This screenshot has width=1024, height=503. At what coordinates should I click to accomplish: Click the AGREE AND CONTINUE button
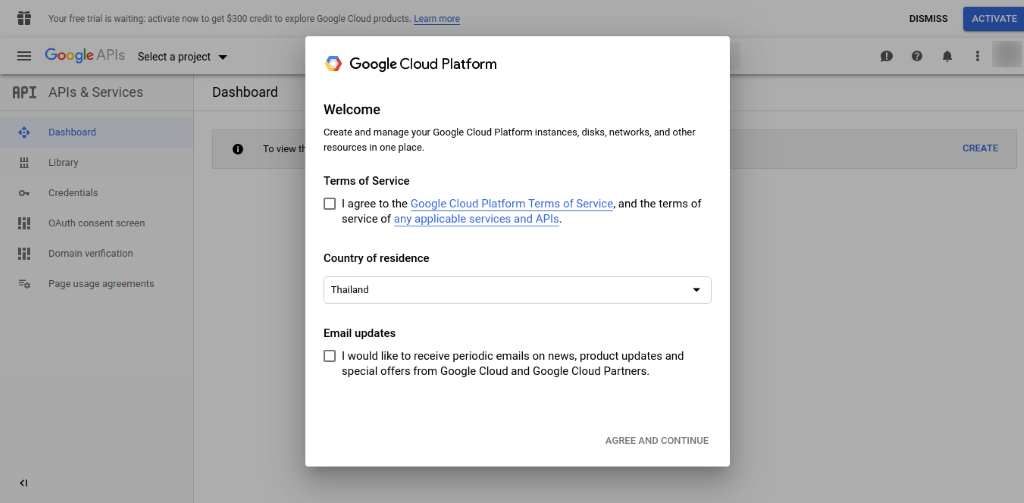pyautogui.click(x=656, y=441)
